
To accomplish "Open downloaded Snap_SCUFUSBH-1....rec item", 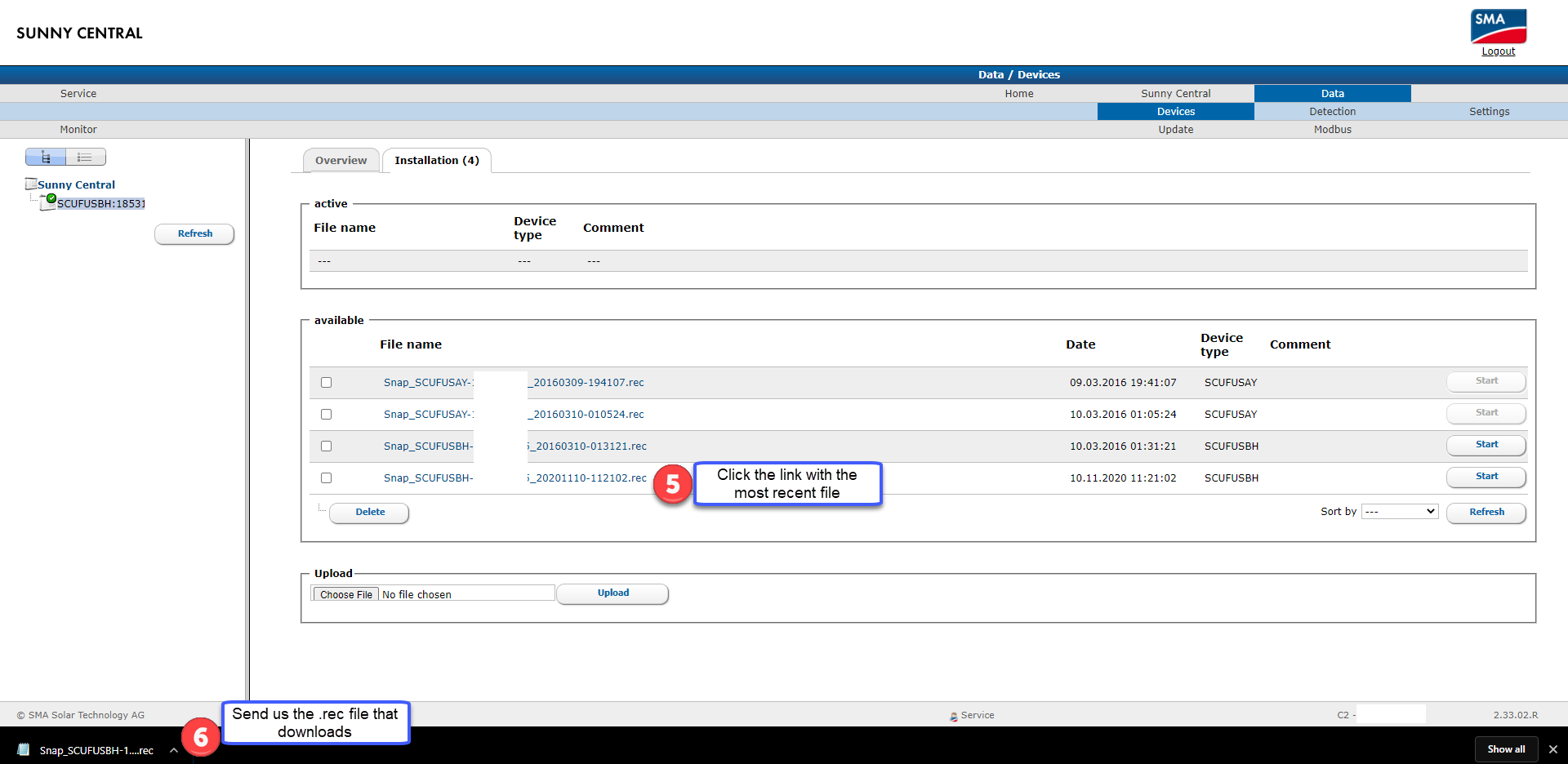I will point(96,750).
